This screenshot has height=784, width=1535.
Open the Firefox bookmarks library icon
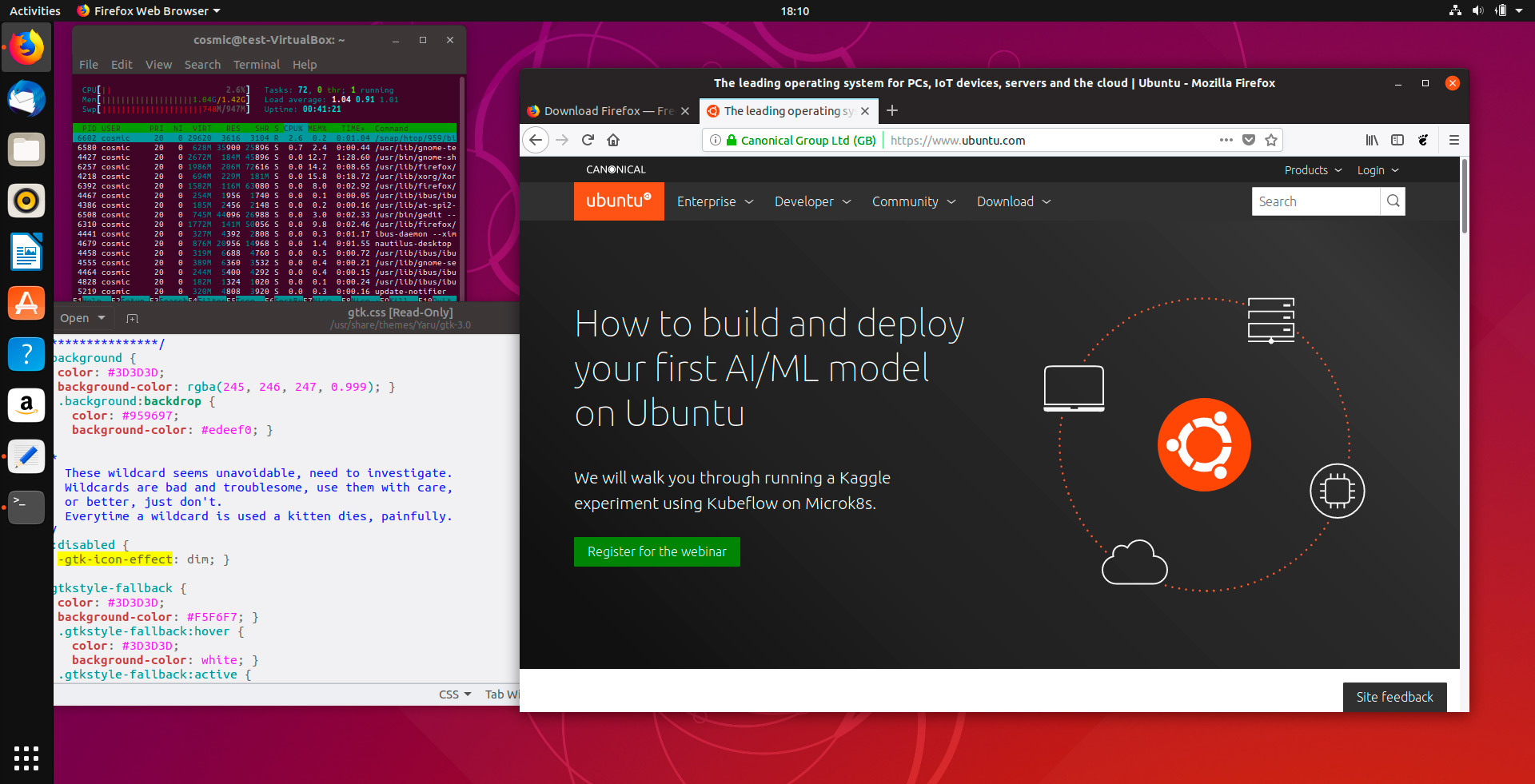tap(1372, 140)
